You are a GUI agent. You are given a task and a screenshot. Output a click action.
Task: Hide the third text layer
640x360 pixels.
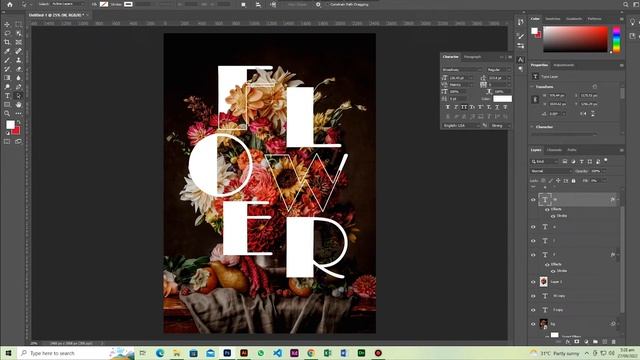point(533,241)
